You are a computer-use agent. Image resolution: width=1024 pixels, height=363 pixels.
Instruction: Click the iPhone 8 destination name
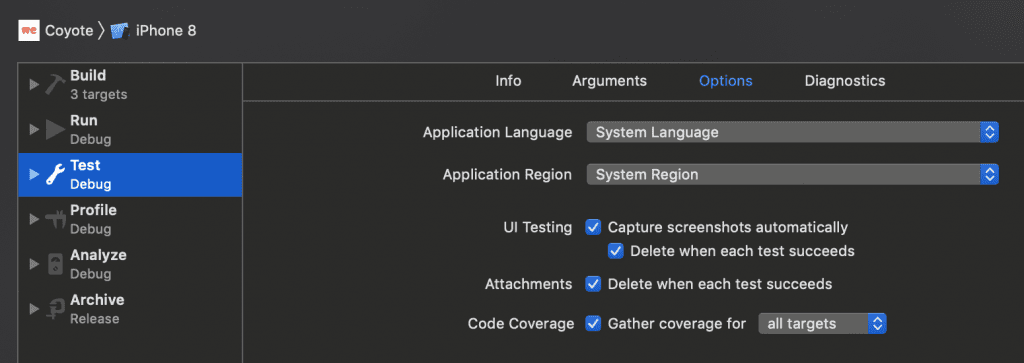pyautogui.click(x=166, y=31)
